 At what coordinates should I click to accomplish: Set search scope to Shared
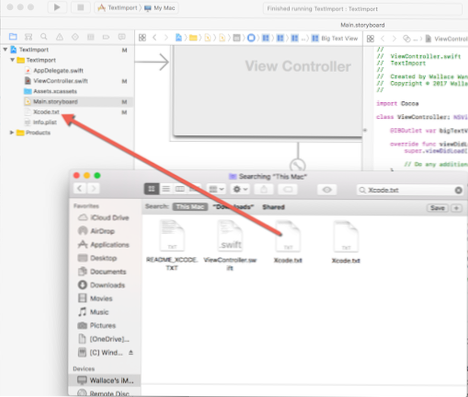[273, 207]
